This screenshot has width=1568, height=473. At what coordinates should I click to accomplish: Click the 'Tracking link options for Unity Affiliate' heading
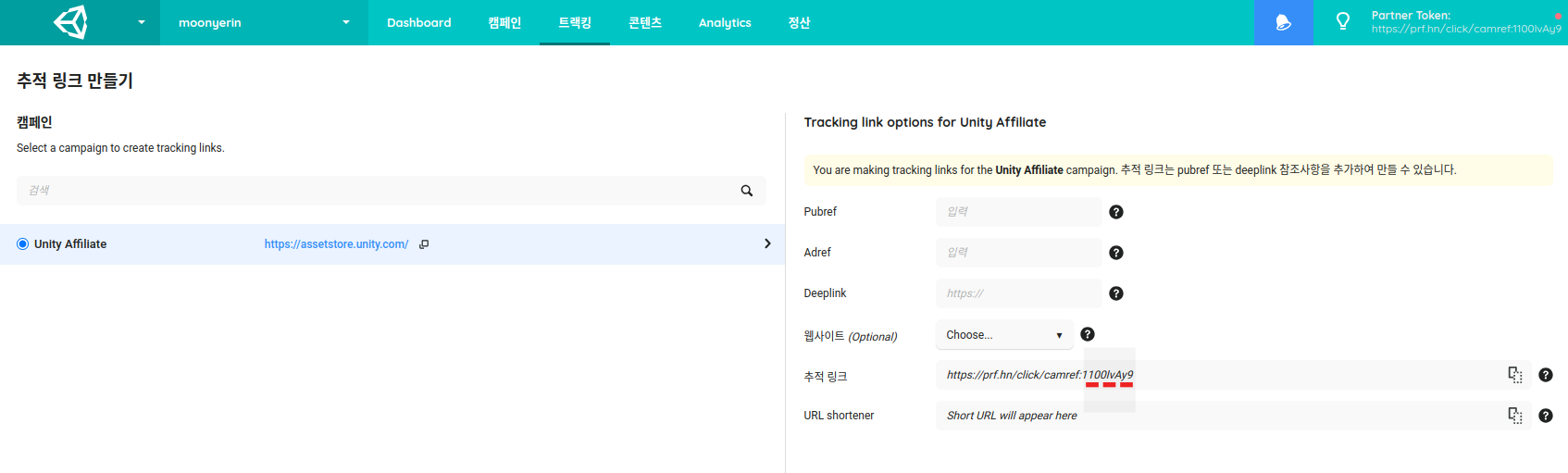(x=925, y=122)
